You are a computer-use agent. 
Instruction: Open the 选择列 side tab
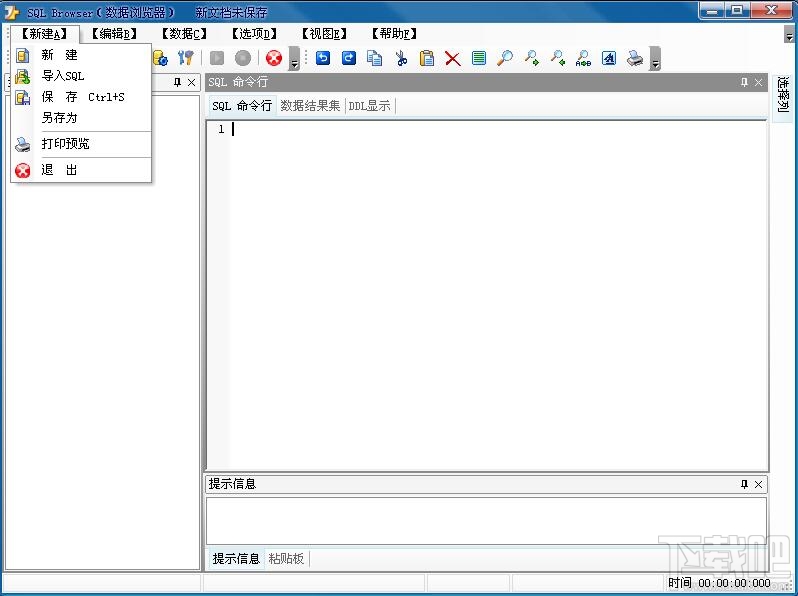point(783,98)
